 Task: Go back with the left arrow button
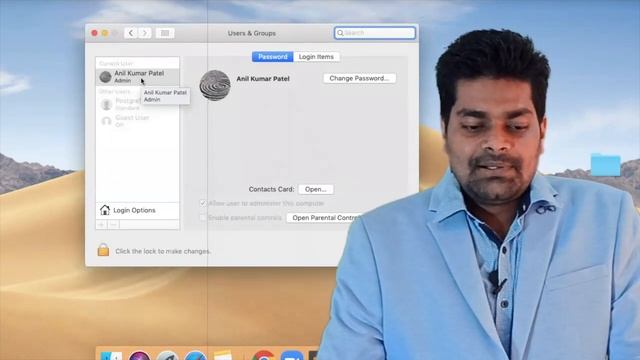tap(131, 33)
